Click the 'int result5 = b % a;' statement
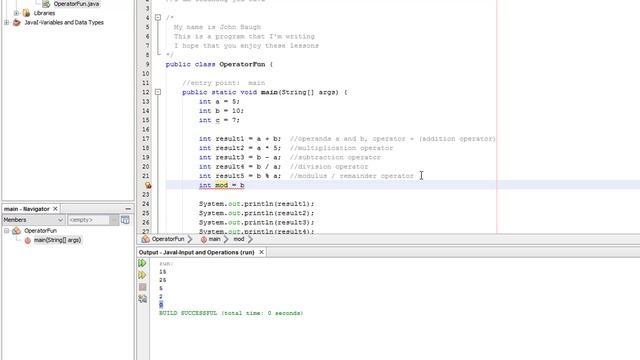 pyautogui.click(x=240, y=176)
